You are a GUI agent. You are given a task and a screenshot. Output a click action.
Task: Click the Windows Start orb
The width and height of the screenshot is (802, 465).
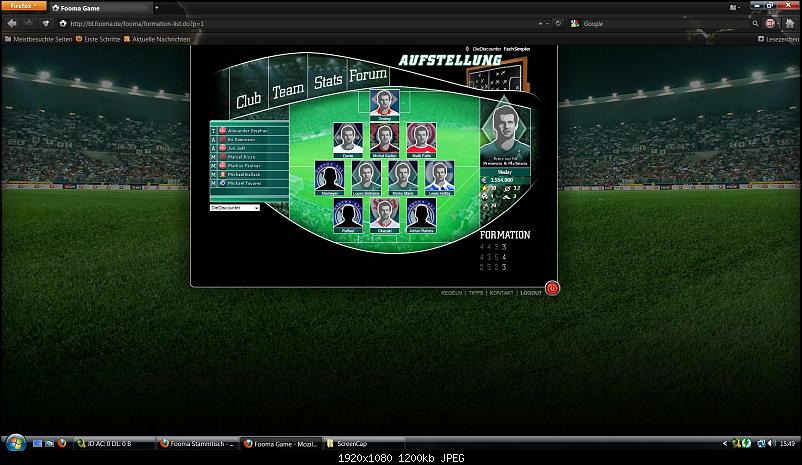click(x=14, y=443)
